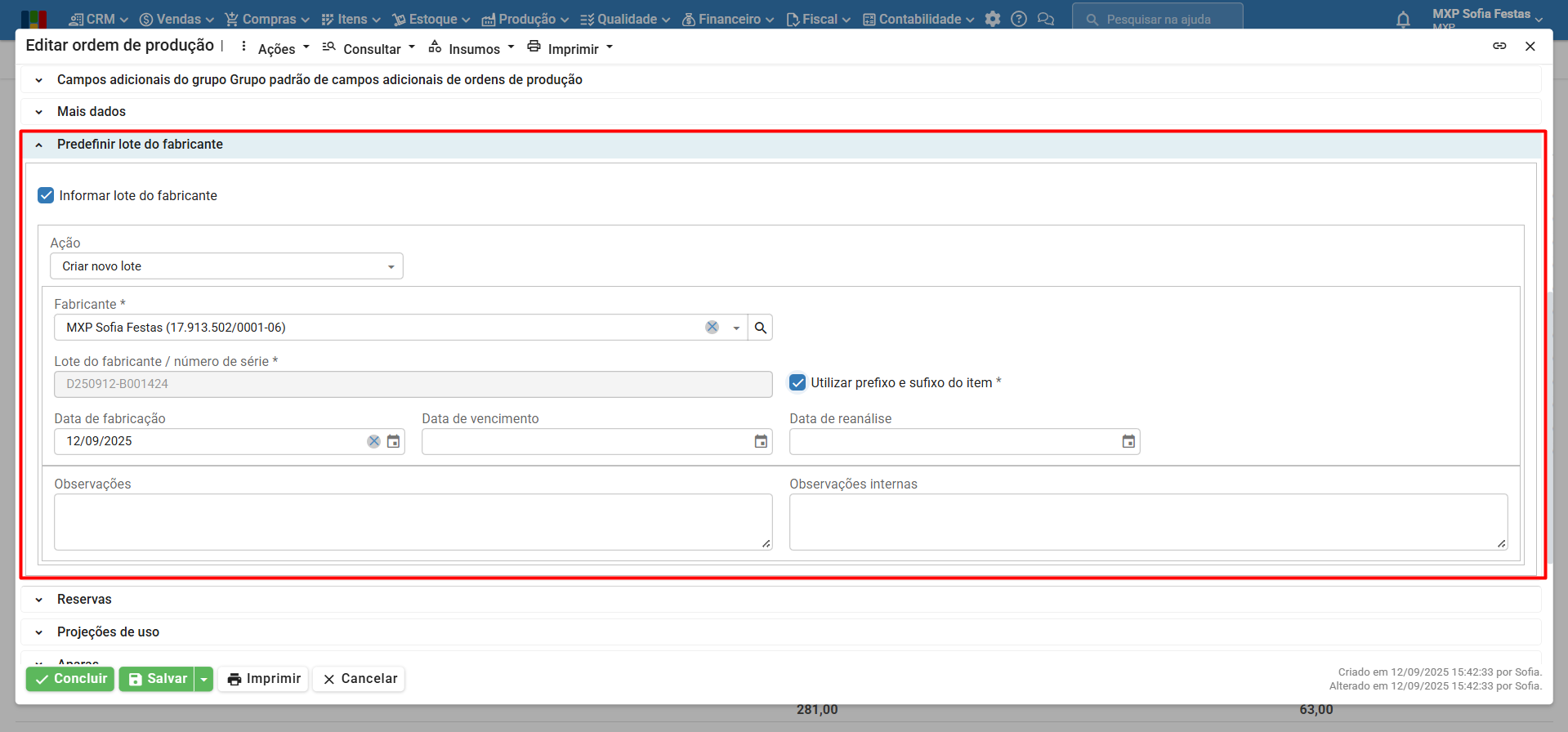Search for a Fabricante with magnifier

click(x=761, y=328)
